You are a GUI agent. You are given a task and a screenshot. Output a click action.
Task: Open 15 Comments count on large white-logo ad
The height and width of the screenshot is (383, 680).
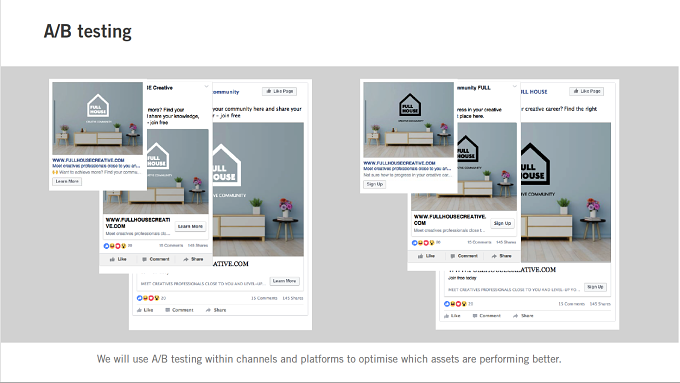pos(264,298)
